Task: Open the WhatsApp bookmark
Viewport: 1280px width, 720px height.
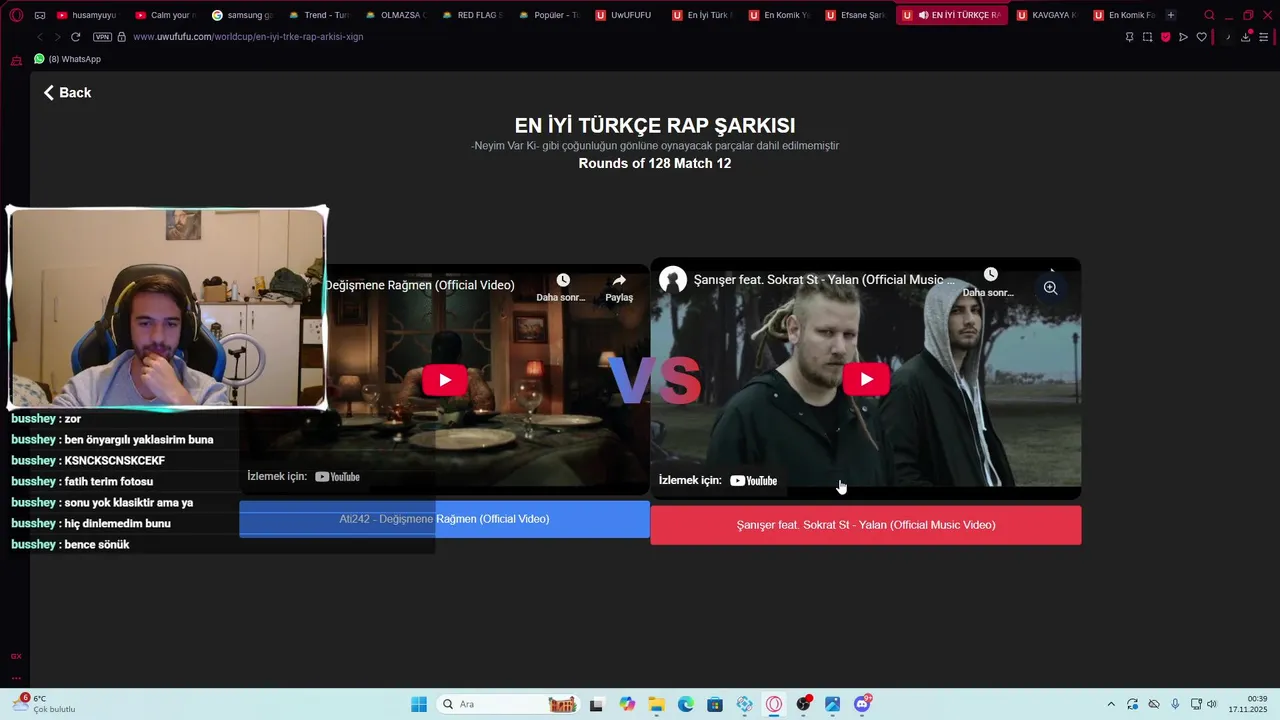Action: (67, 59)
